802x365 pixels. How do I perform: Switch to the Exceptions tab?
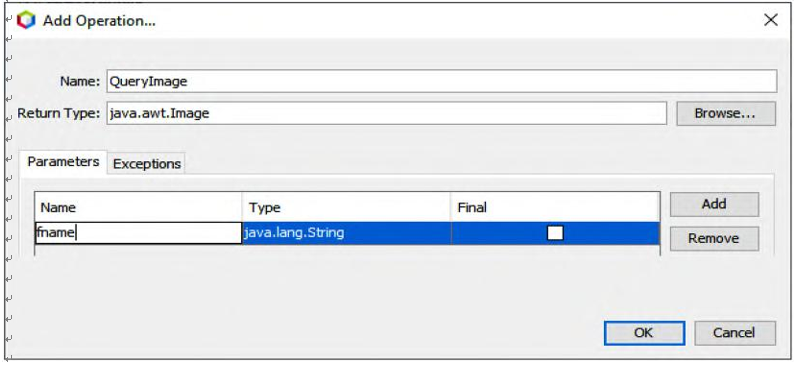[x=147, y=164]
